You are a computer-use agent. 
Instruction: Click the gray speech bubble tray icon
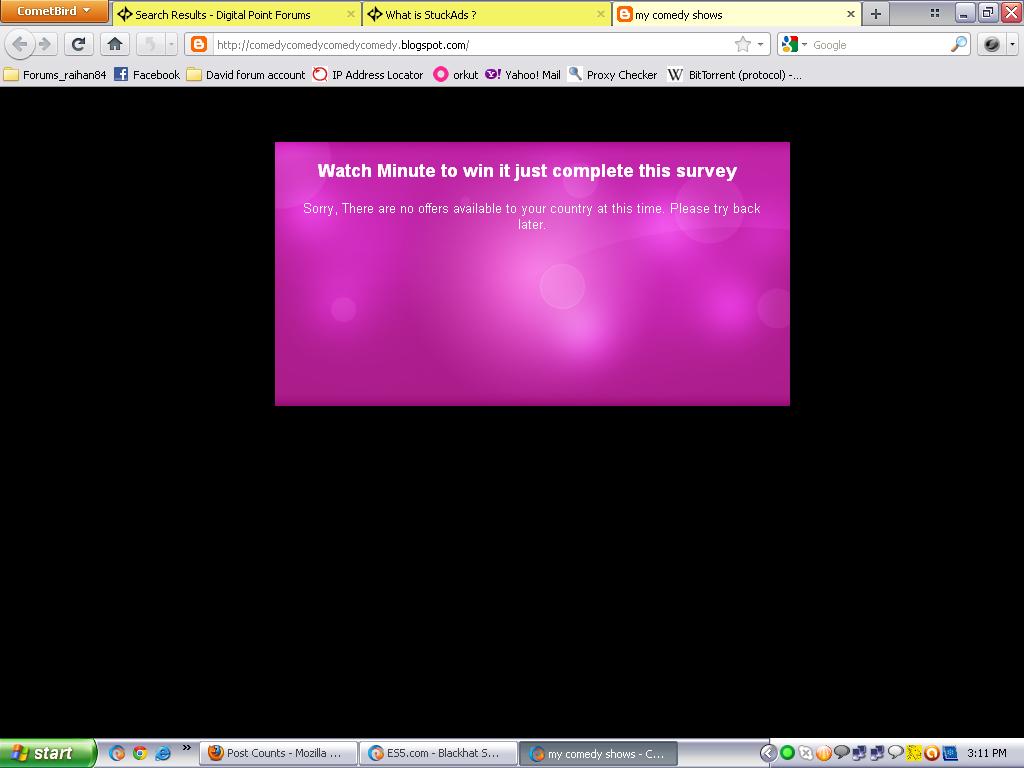[x=842, y=753]
